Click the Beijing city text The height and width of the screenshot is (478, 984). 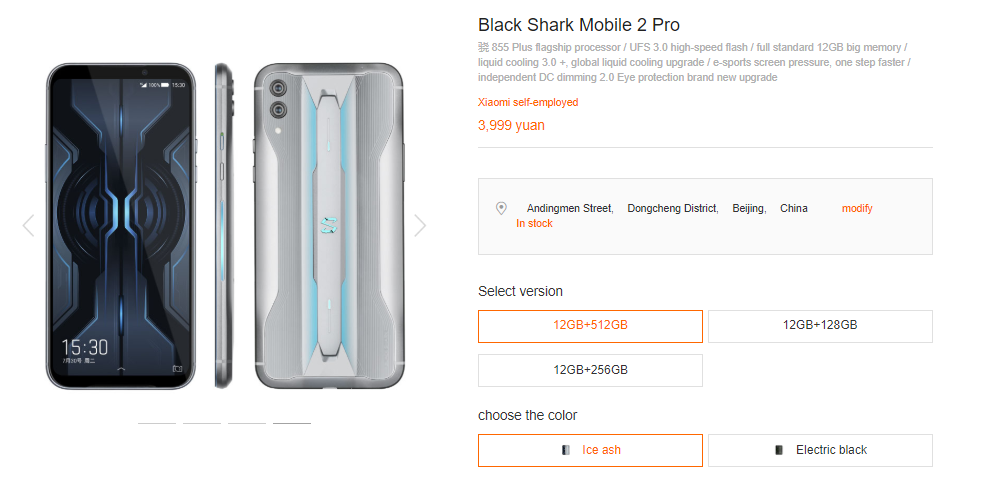[x=749, y=208]
